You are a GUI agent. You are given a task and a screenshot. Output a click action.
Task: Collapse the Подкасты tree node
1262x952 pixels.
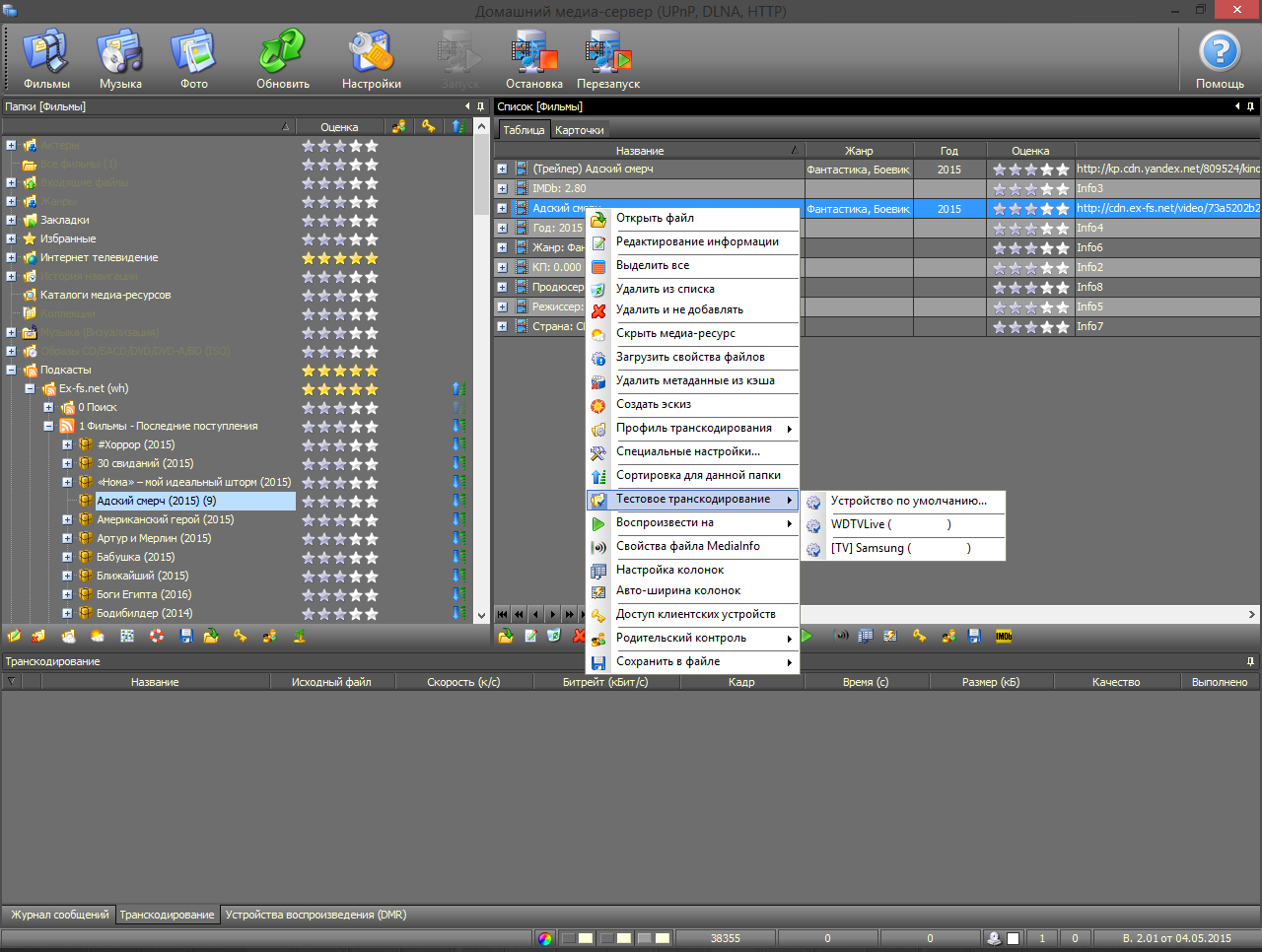[x=11, y=371]
